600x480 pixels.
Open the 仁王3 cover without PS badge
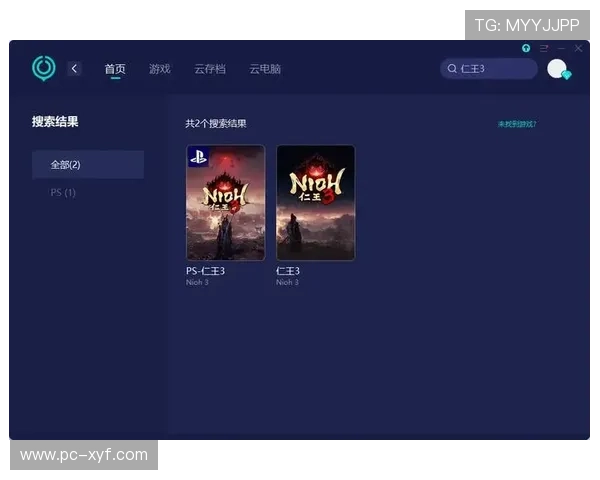(x=316, y=202)
